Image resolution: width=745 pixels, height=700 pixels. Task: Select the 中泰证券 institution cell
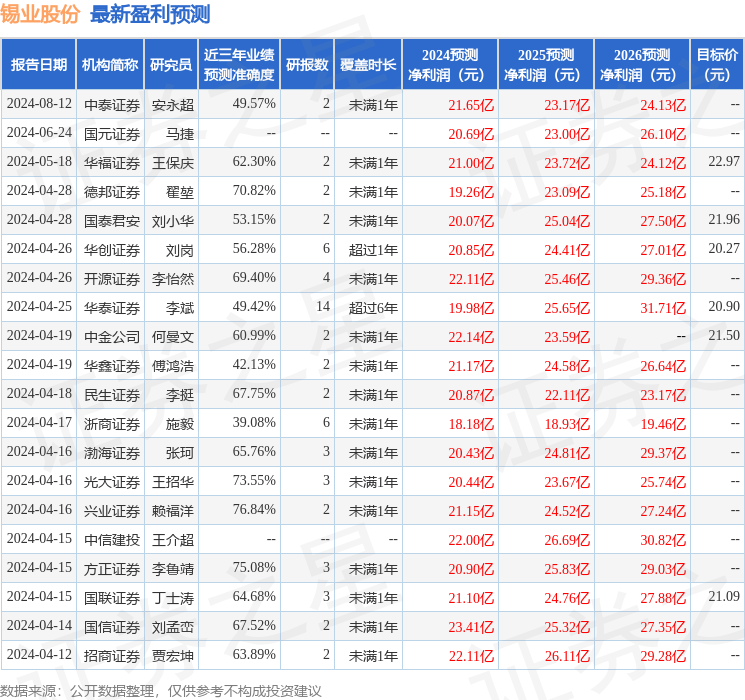coord(112,105)
